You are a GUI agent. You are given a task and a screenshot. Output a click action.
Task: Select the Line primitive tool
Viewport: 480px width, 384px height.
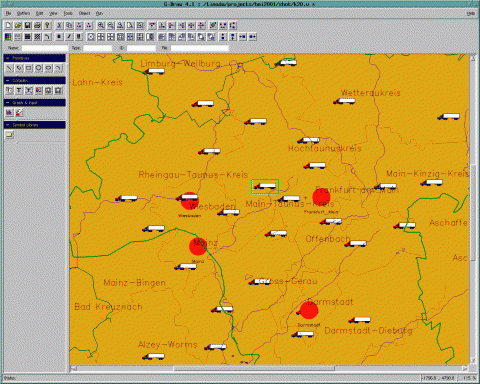click(9, 68)
